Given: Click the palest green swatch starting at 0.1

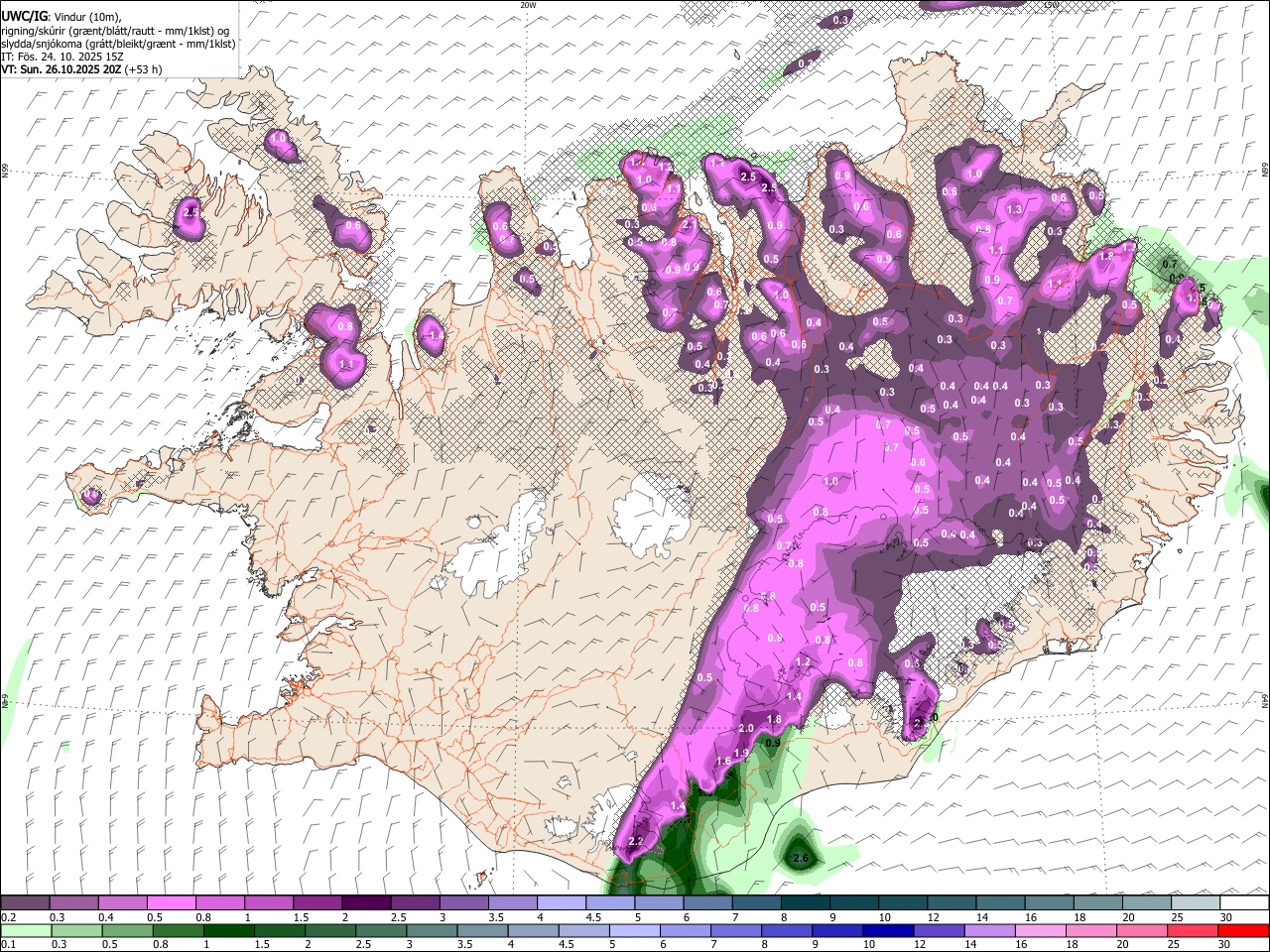Looking at the screenshot, I should 26,930.
